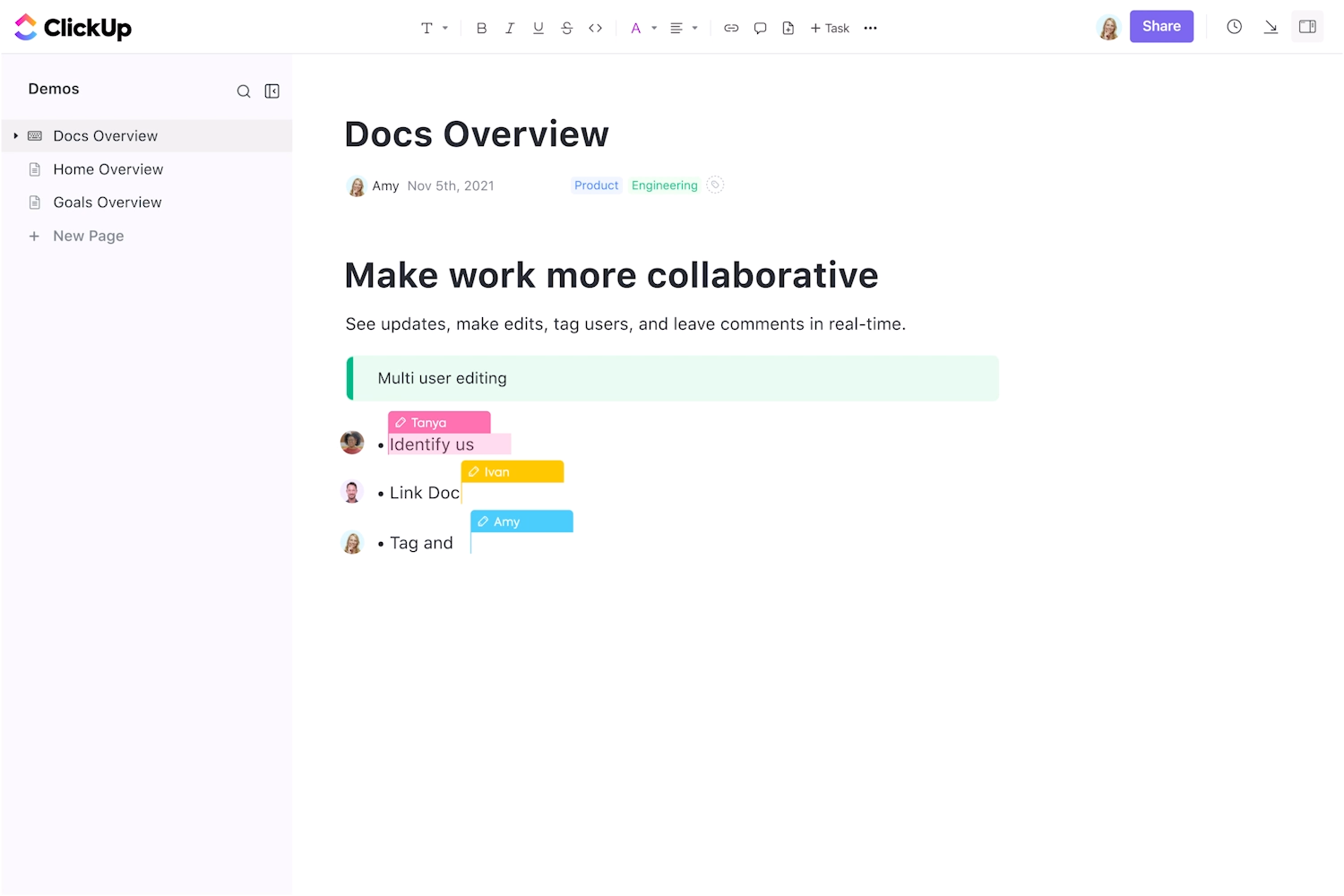This screenshot has width=1344, height=896.
Task: Click the minimize arrow icon
Action: coord(1271,27)
